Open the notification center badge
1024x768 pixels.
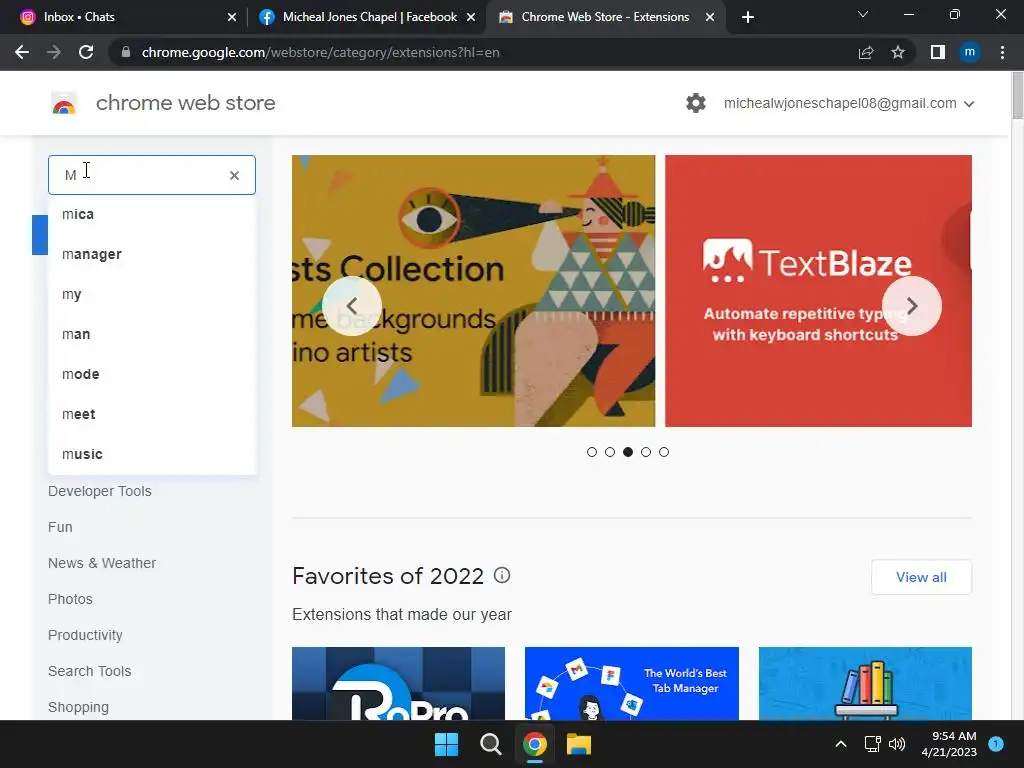996,744
